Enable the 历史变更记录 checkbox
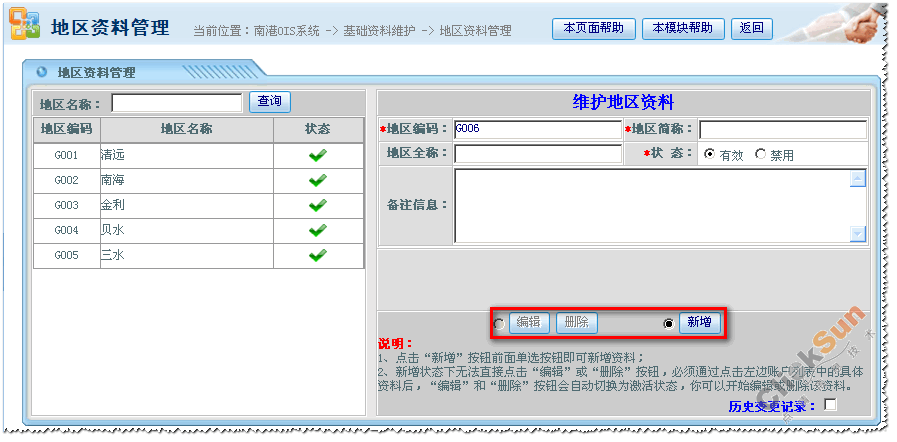Screen dimensions: 897x442 pos(829,405)
